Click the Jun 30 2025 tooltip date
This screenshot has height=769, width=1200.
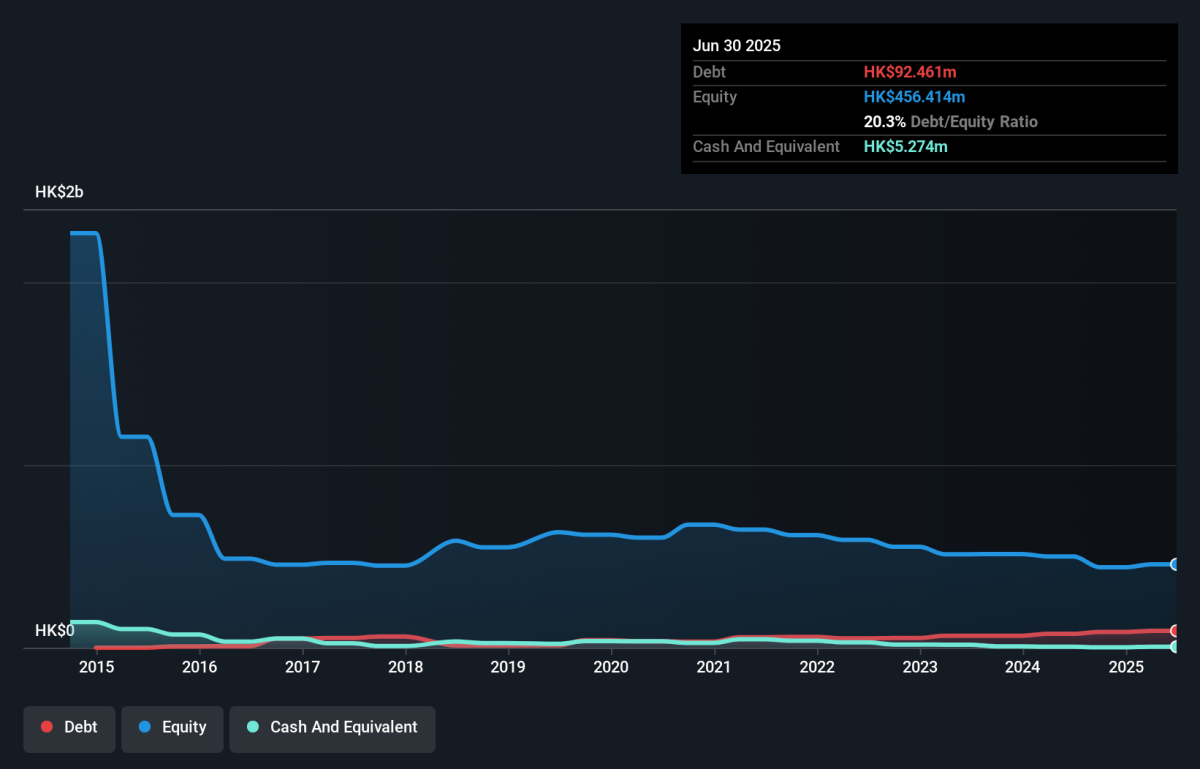[737, 46]
